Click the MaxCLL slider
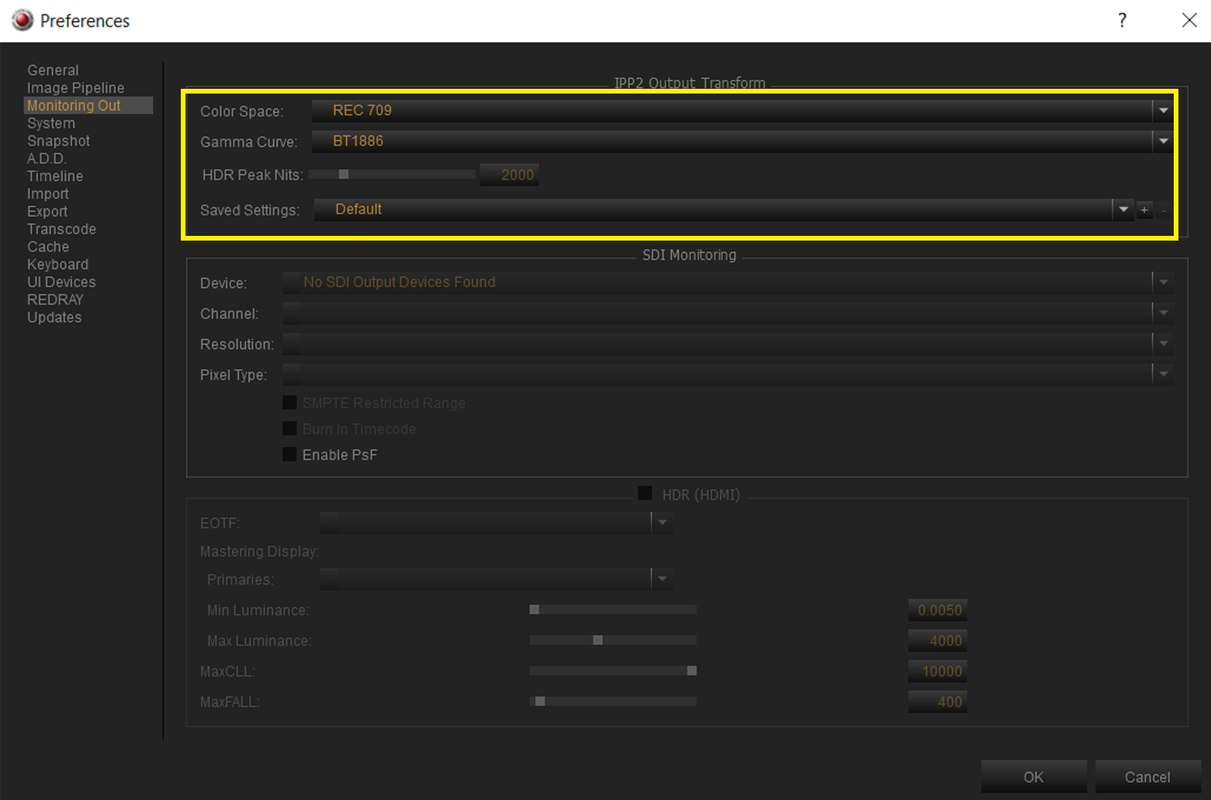This screenshot has width=1211, height=800. coord(613,671)
